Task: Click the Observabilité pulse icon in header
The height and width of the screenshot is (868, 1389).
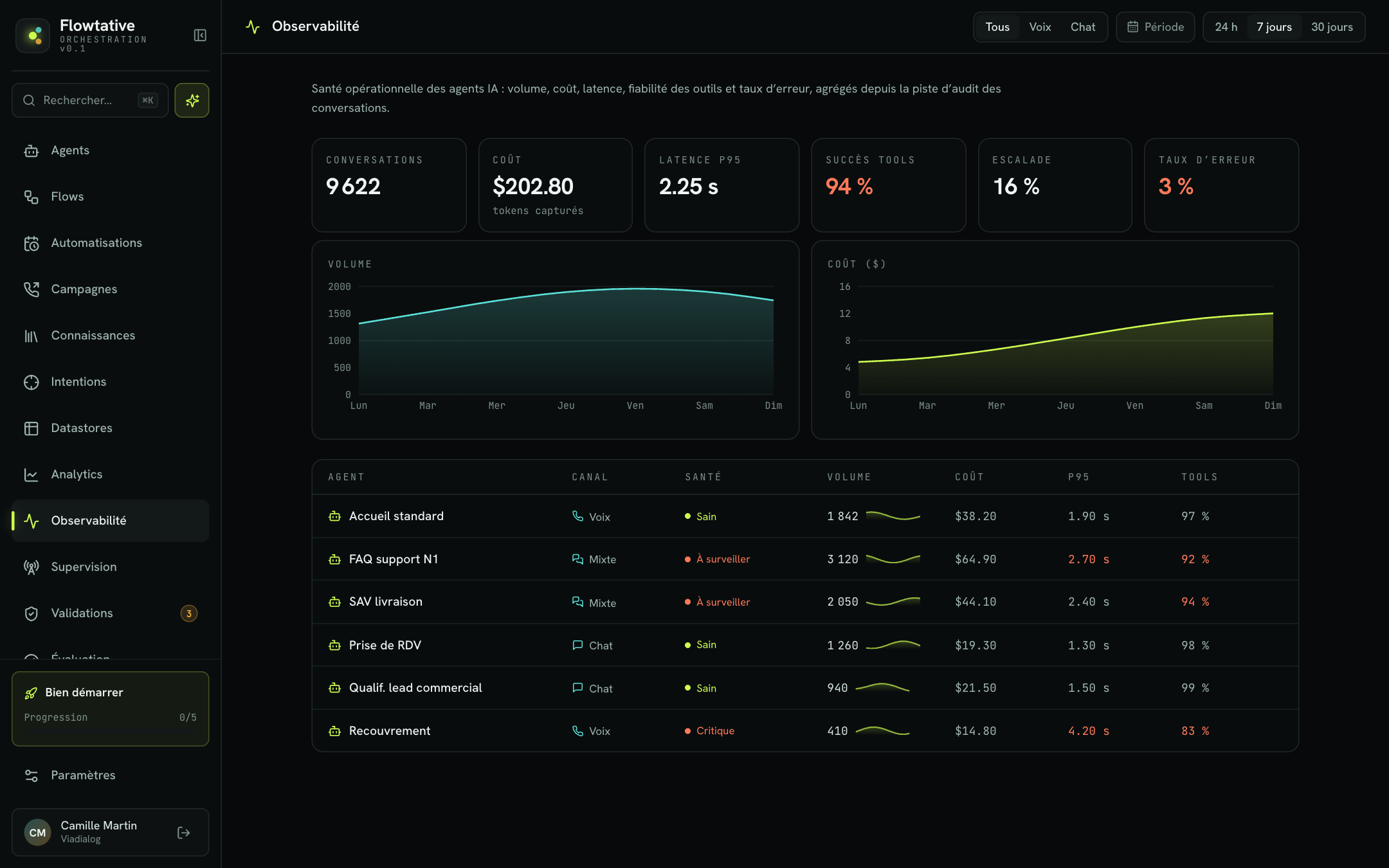Action: [253, 27]
